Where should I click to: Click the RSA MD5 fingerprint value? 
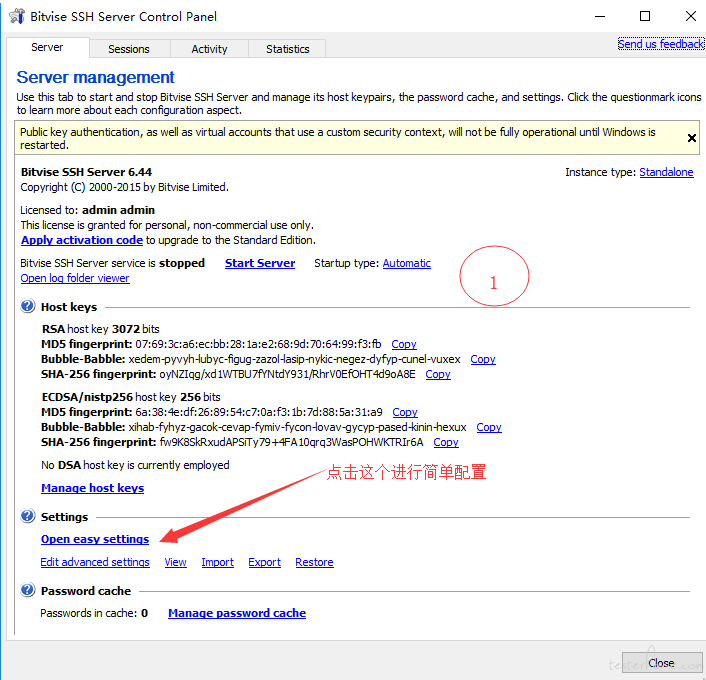(258, 344)
